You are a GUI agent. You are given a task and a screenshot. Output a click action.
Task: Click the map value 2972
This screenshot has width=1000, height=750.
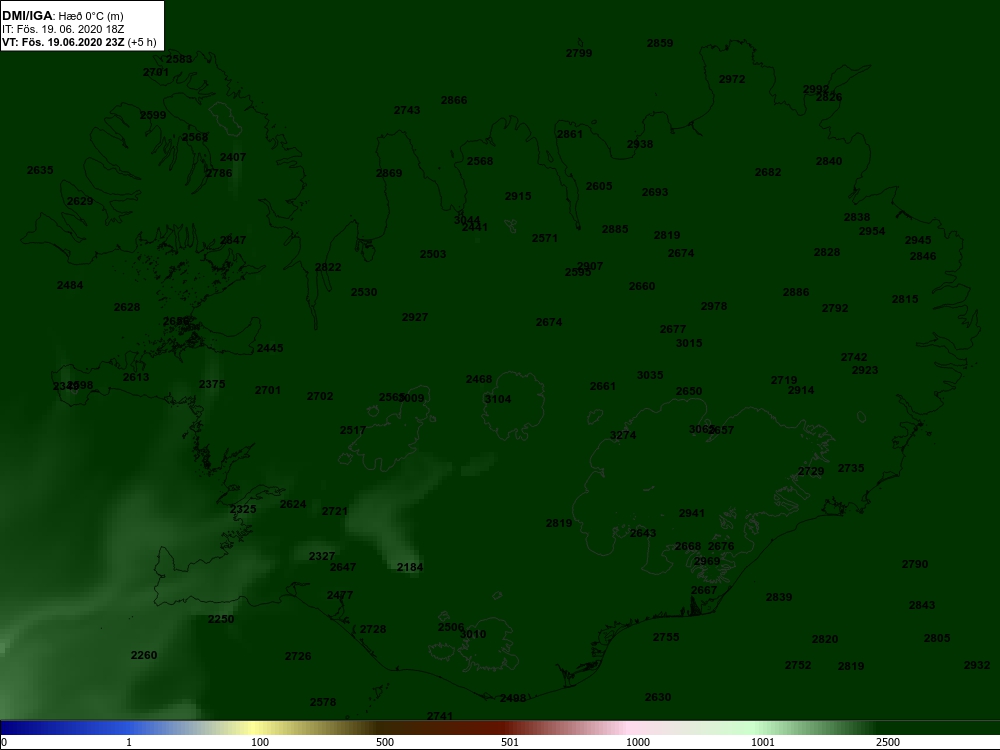coord(732,79)
